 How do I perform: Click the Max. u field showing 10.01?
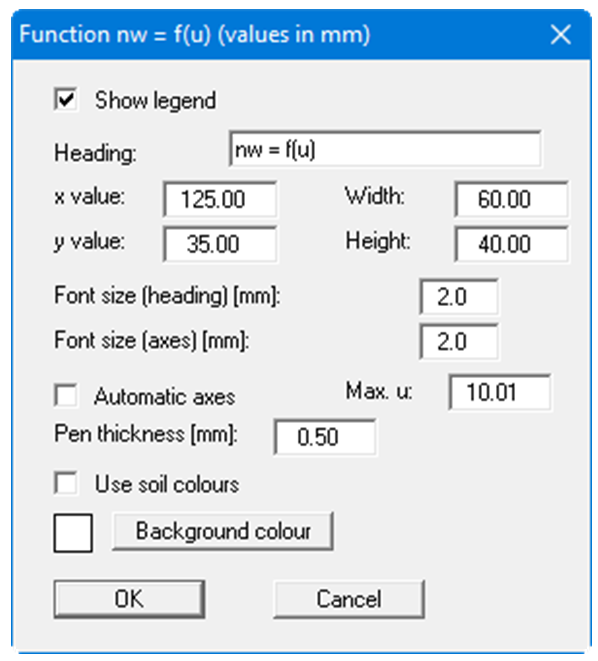coord(500,392)
